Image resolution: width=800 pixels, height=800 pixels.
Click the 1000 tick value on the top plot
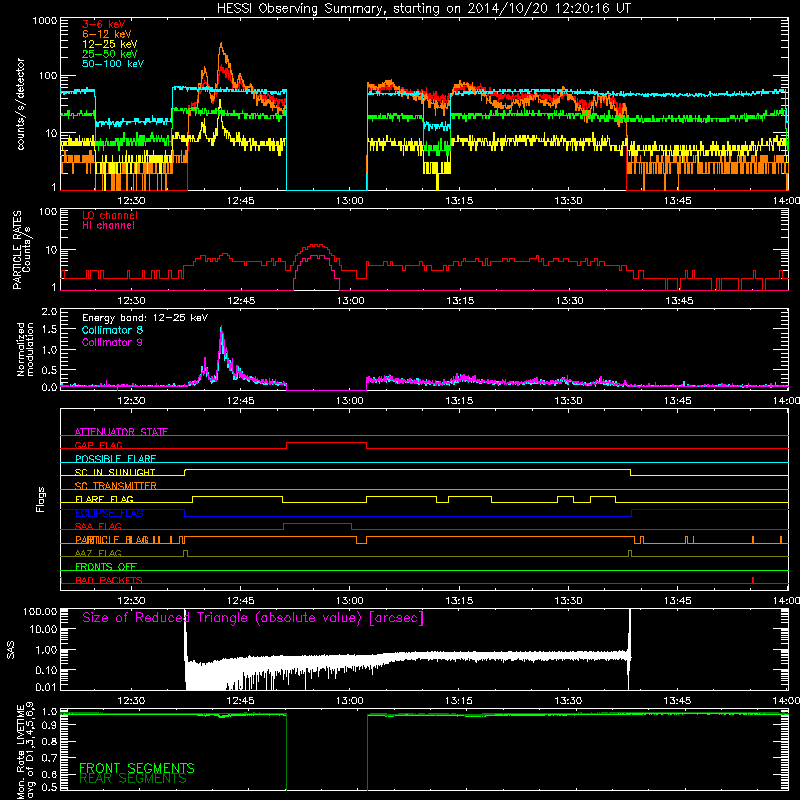(x=45, y=21)
